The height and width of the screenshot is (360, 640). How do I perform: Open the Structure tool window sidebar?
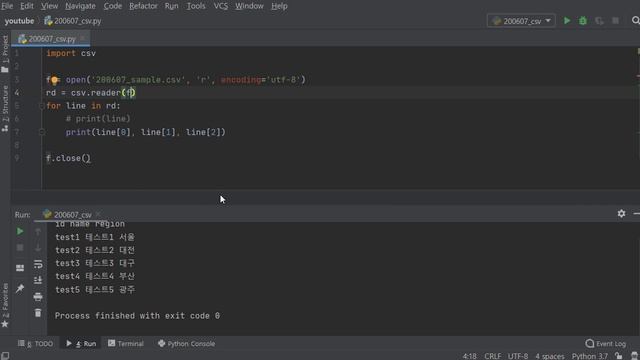tap(5, 108)
